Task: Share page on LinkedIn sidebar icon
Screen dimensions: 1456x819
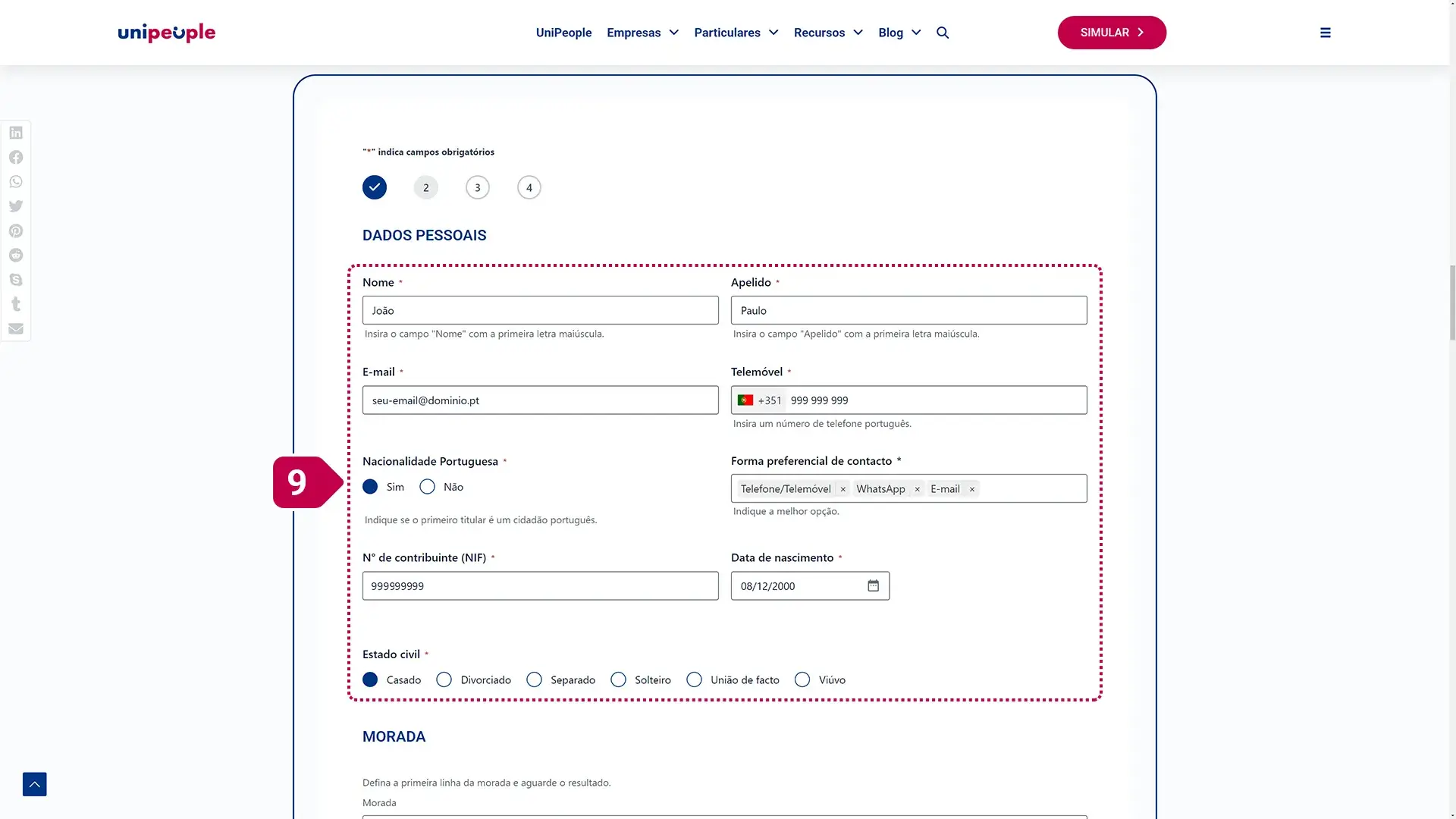Action: pyautogui.click(x=16, y=133)
